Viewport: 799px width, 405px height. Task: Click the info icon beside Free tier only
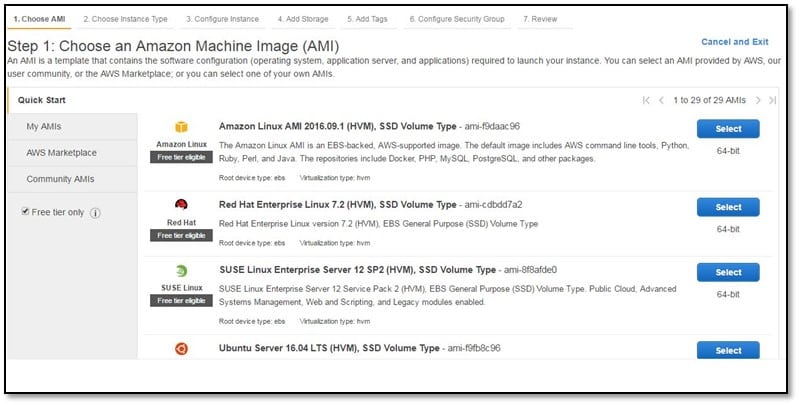pos(96,212)
